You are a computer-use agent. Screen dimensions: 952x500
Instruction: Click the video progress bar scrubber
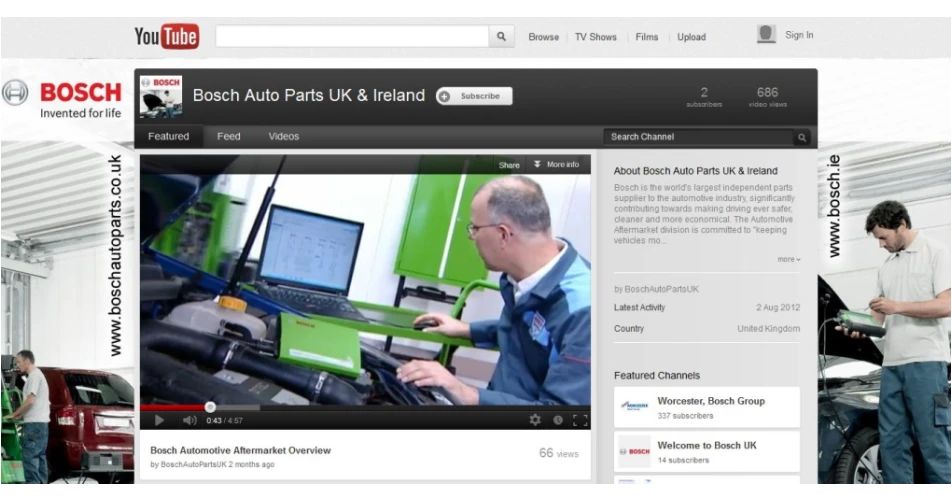(x=210, y=407)
